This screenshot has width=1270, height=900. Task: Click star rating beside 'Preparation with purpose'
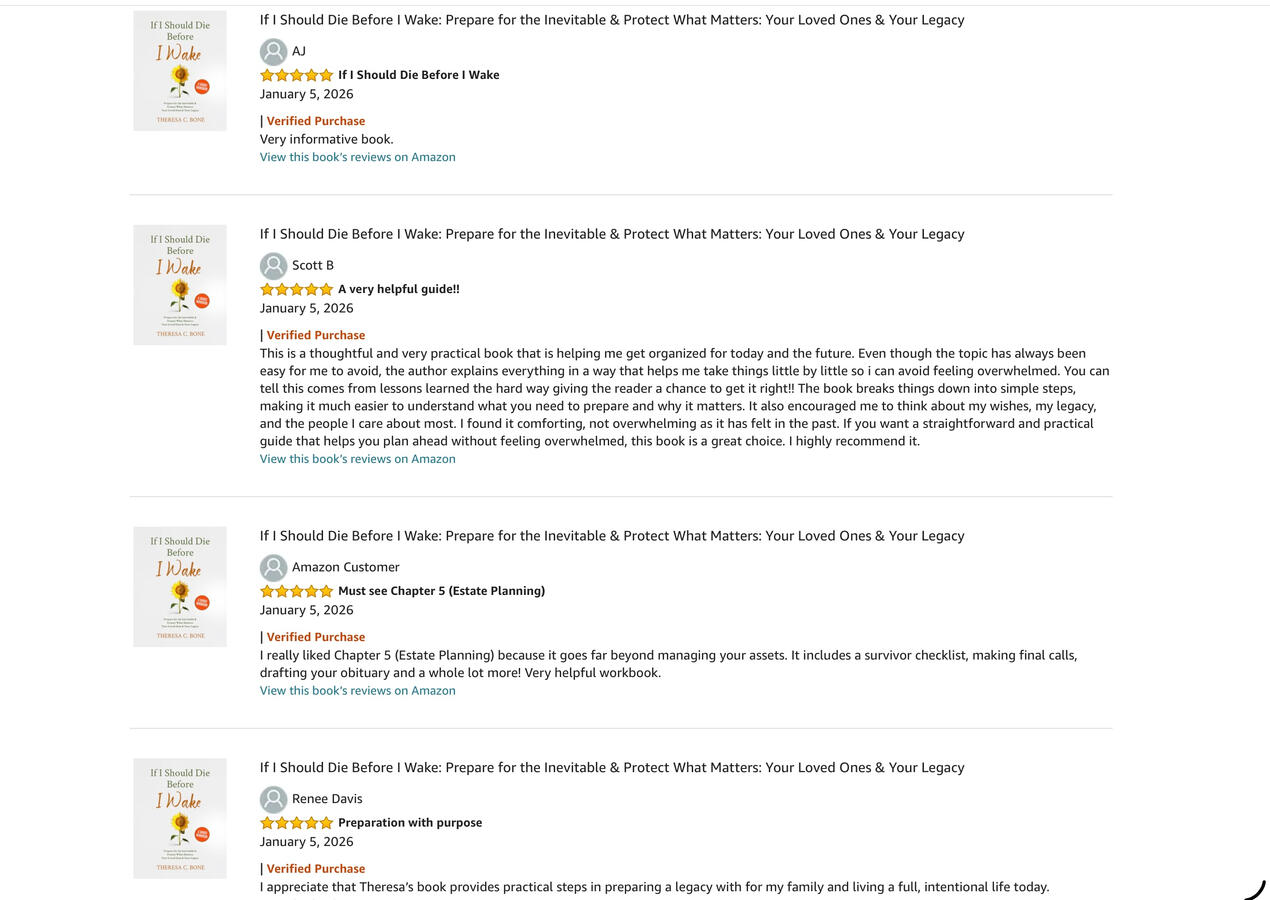tap(296, 823)
